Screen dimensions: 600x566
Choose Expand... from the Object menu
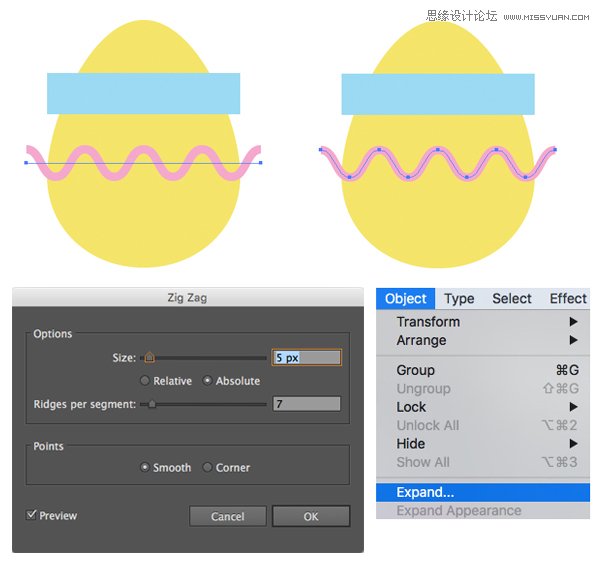[x=425, y=492]
